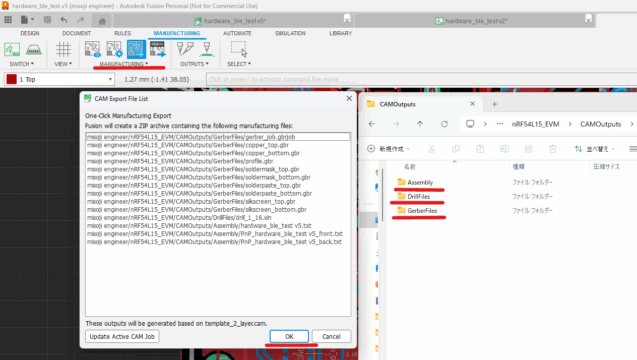The height and width of the screenshot is (360, 637).
Task: Click the first OUTPUTS tool icon
Action: click(x=185, y=49)
